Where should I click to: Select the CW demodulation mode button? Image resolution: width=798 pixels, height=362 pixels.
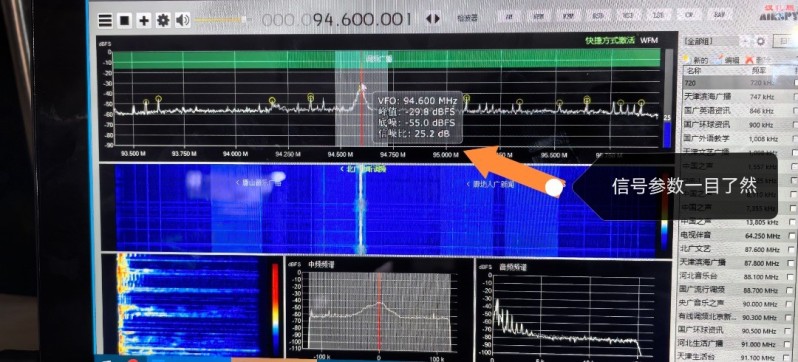pos(689,15)
